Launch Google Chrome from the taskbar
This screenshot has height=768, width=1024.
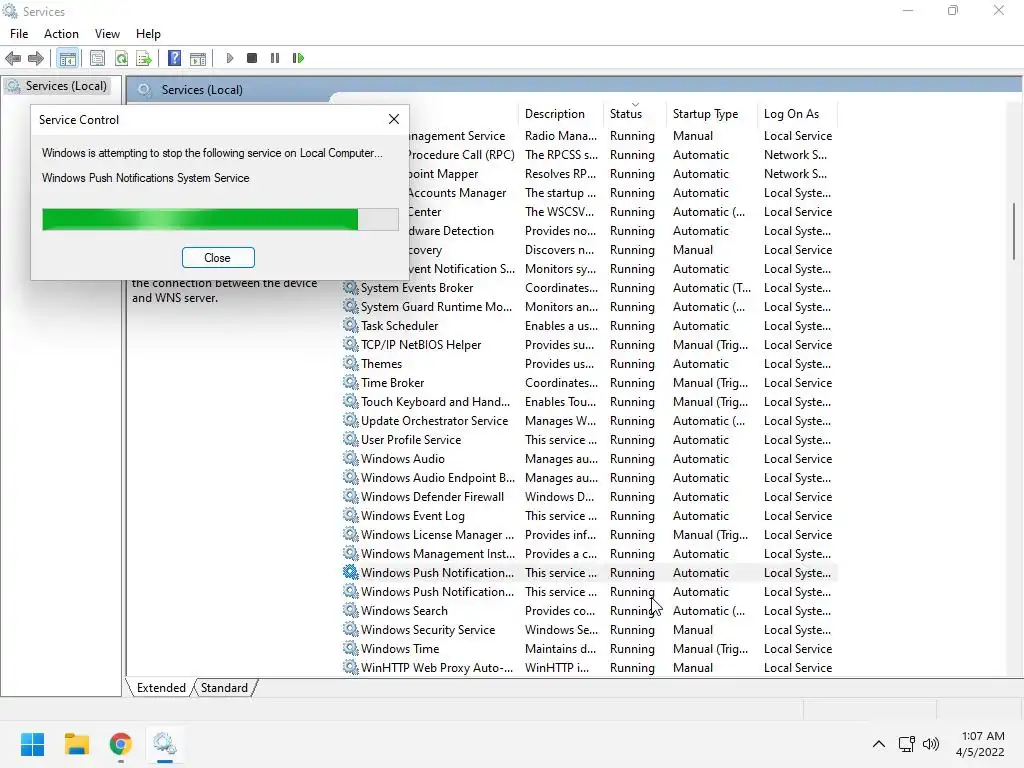121,744
